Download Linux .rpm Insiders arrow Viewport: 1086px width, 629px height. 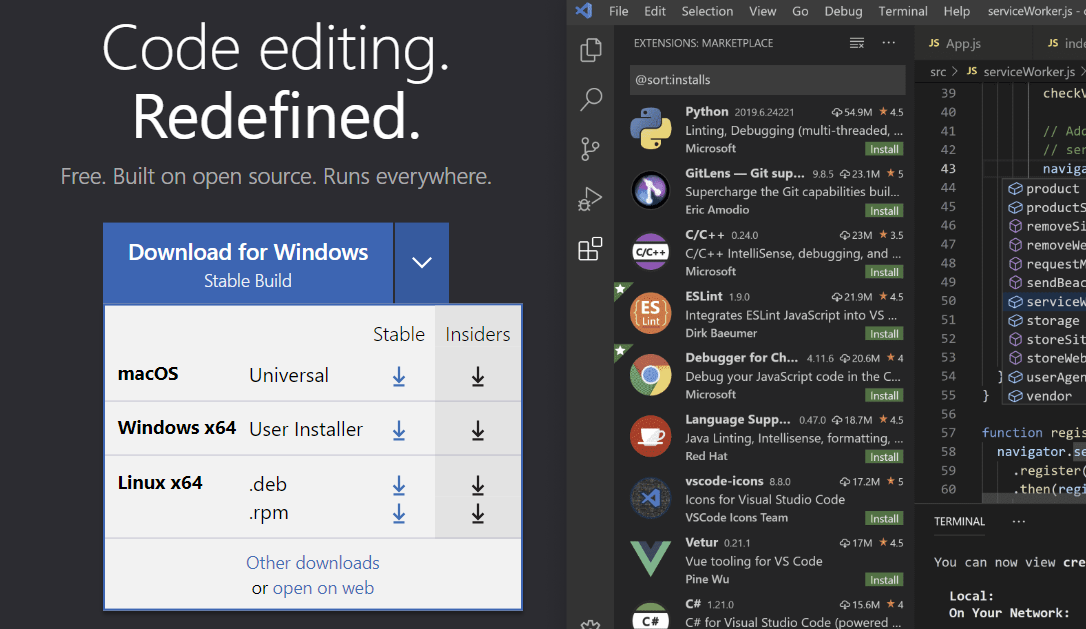pos(478,514)
